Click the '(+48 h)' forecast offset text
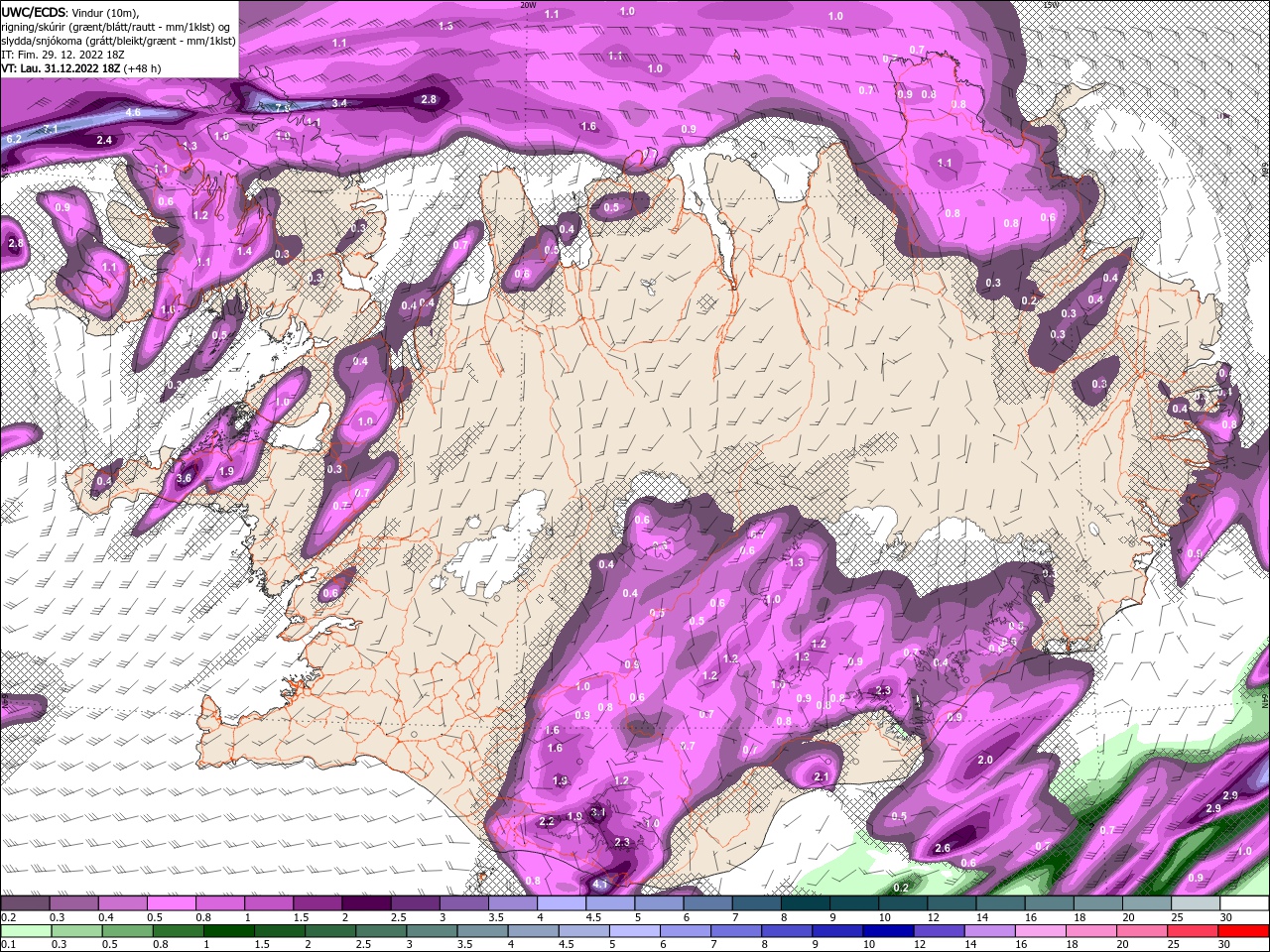 click(143, 68)
